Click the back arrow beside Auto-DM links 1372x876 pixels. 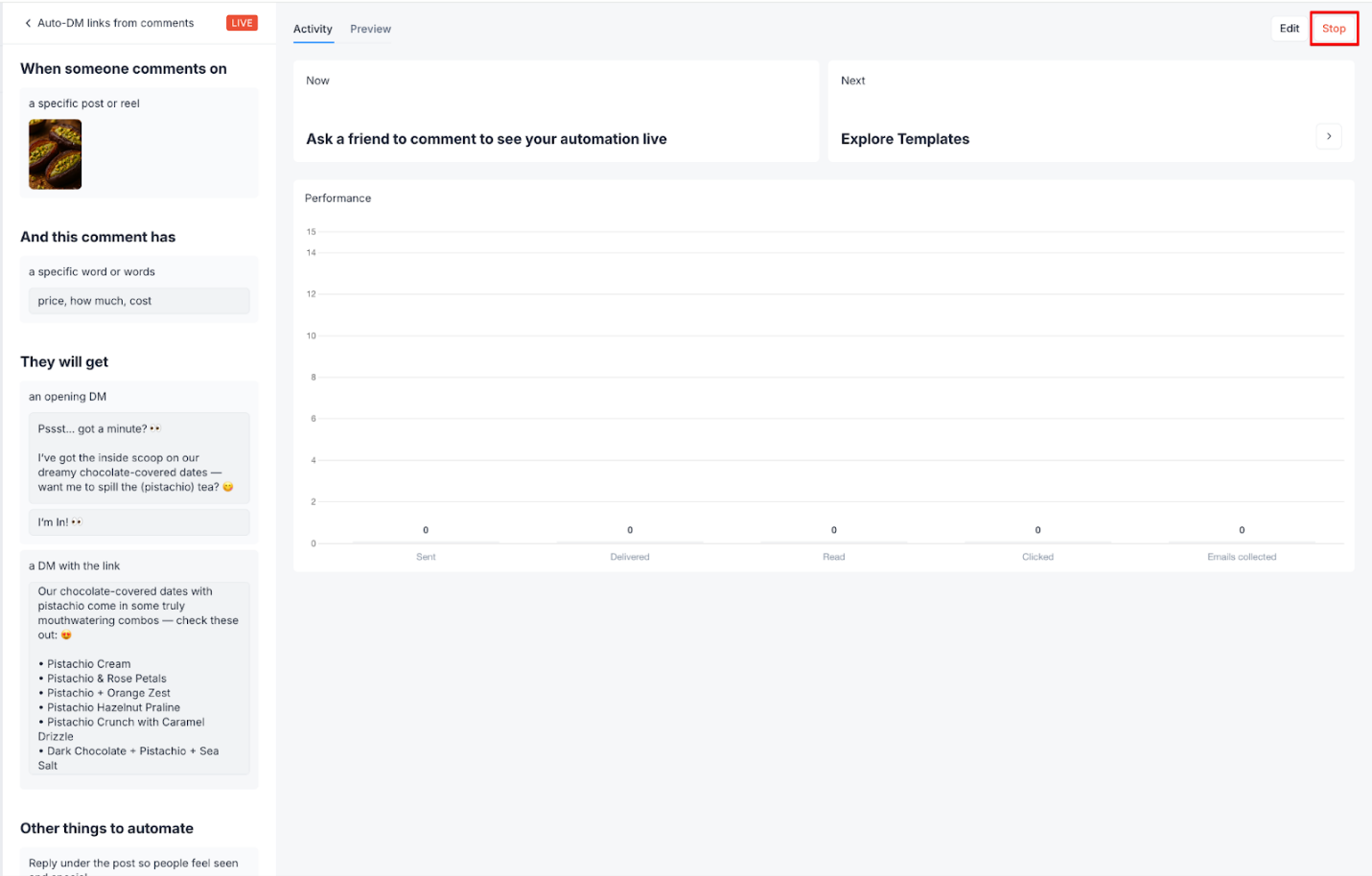(28, 23)
